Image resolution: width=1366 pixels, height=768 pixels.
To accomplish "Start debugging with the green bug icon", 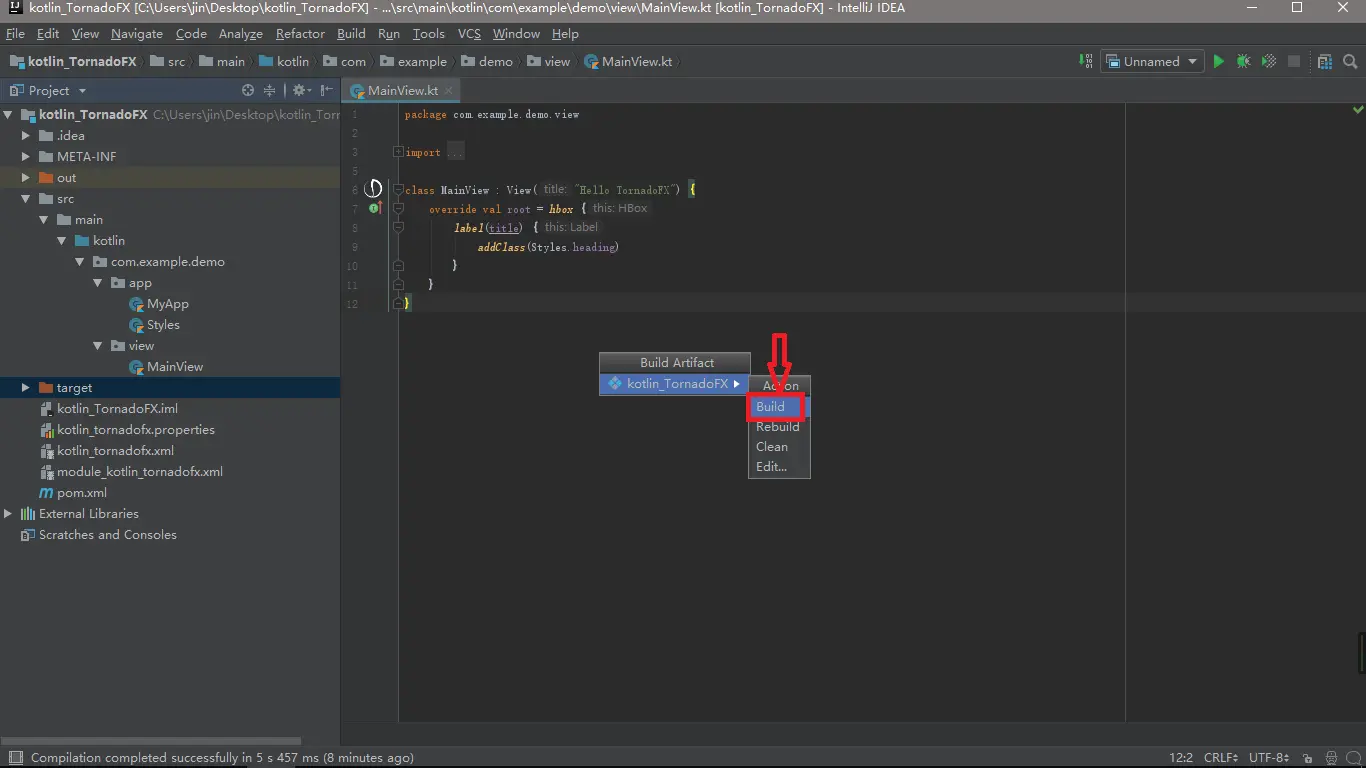I will pyautogui.click(x=1243, y=61).
